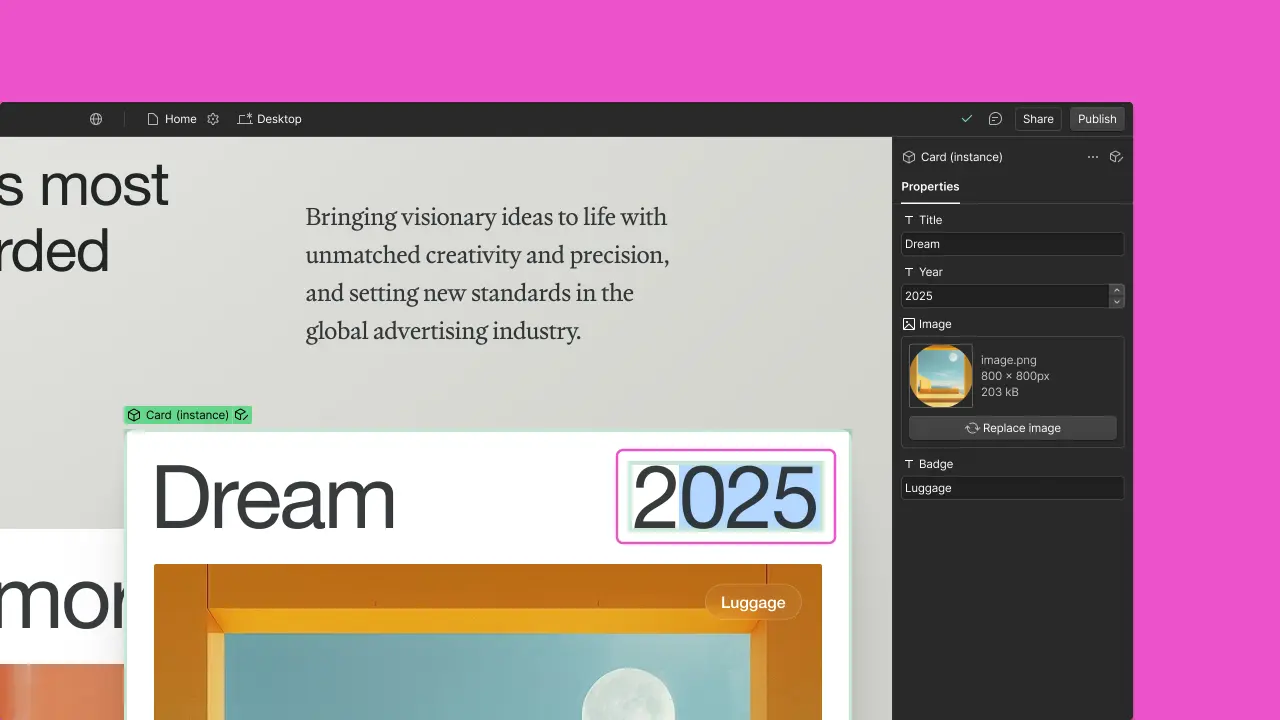Click the Card (instance) panel title

(961, 157)
